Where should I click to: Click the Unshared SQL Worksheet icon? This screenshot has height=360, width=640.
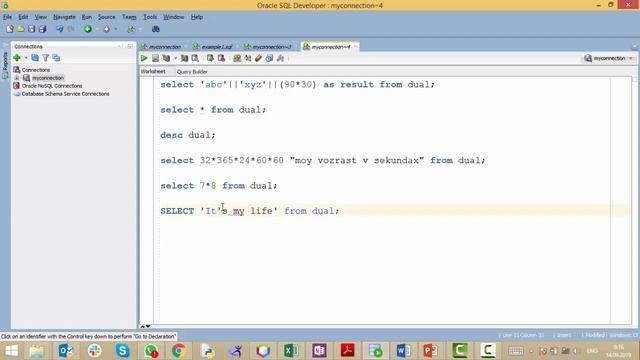click(237, 58)
